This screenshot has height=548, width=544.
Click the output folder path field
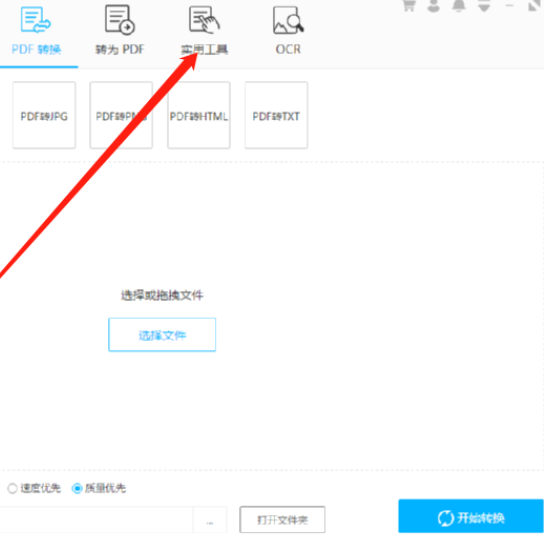point(96,520)
